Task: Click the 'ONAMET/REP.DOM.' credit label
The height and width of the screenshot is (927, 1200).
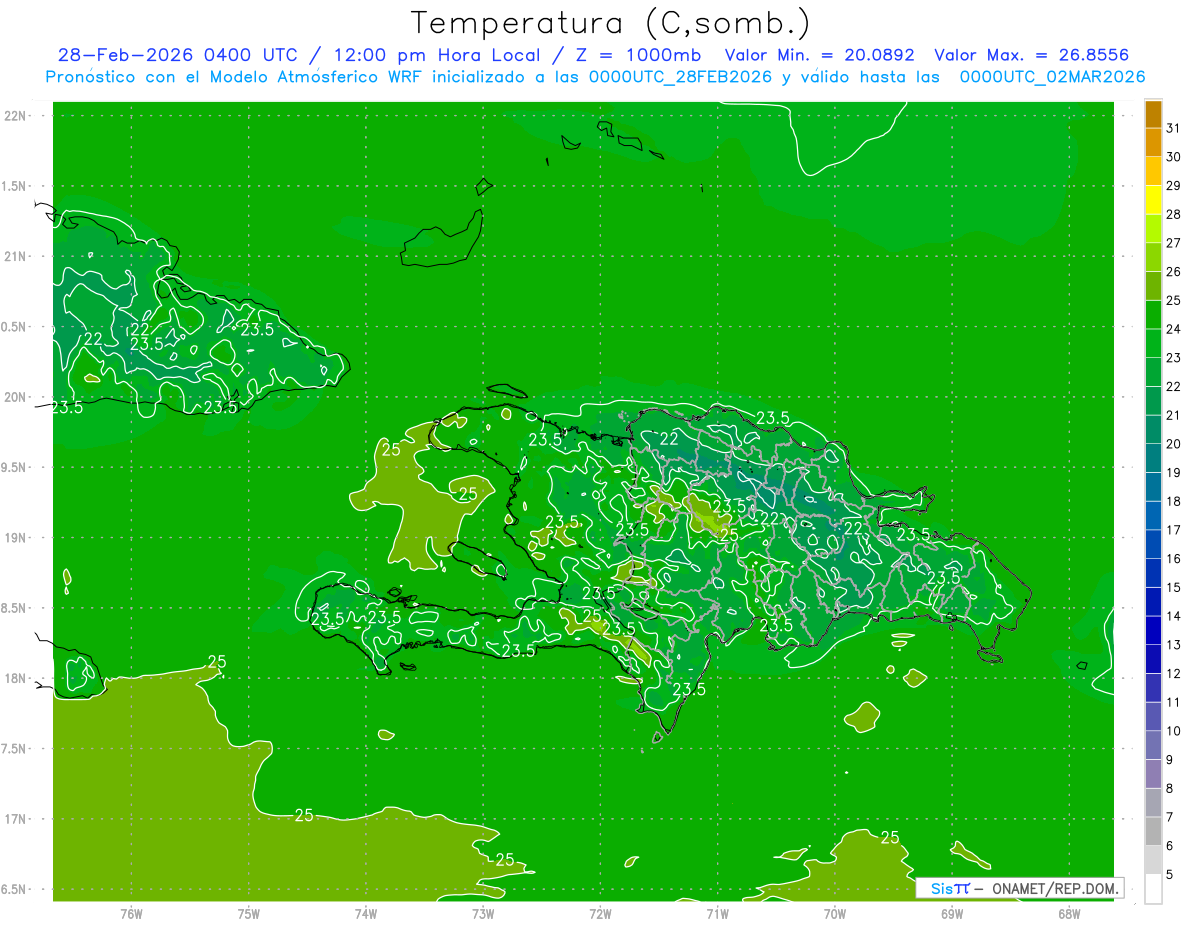Action: pos(1055,888)
